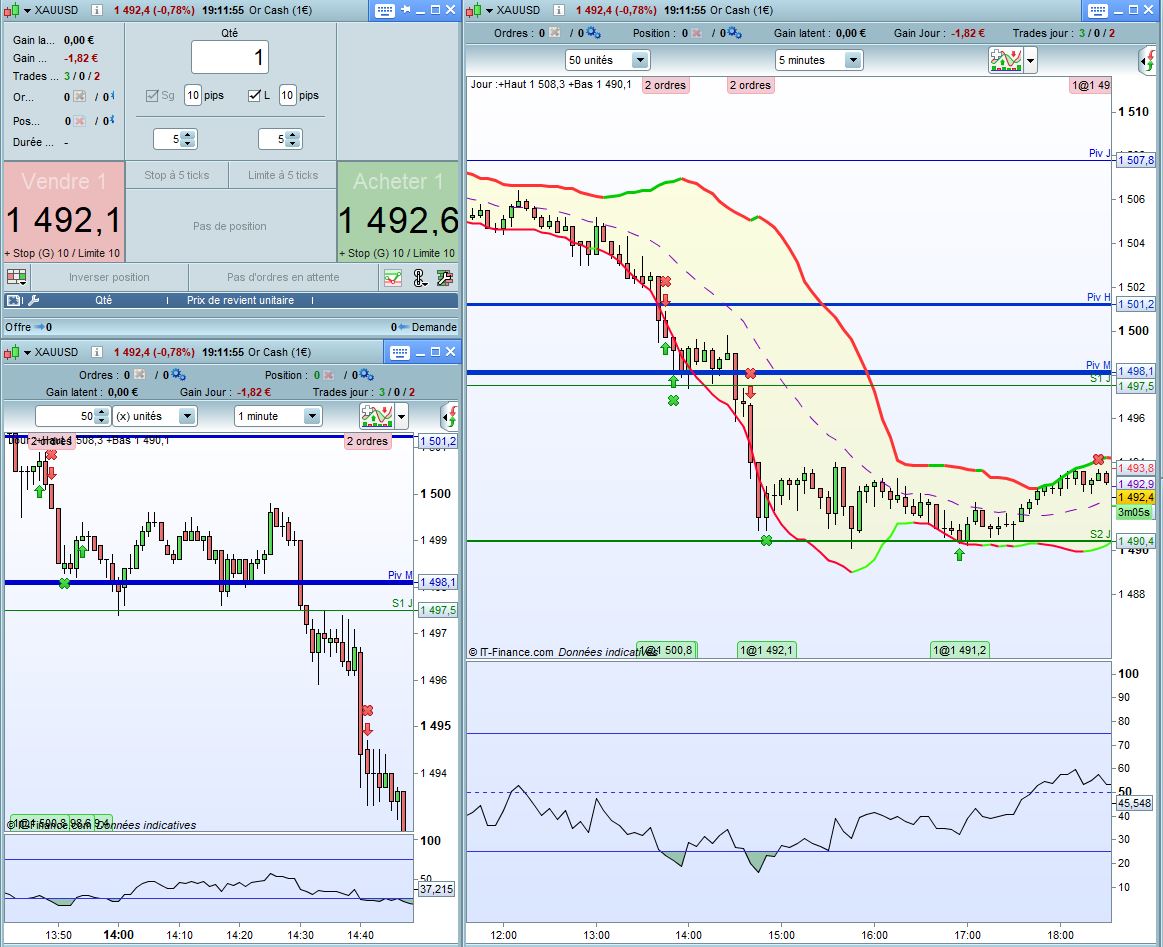This screenshot has width=1163, height=947.
Task: Open chart trading icon in order panel
Action: pos(393,278)
